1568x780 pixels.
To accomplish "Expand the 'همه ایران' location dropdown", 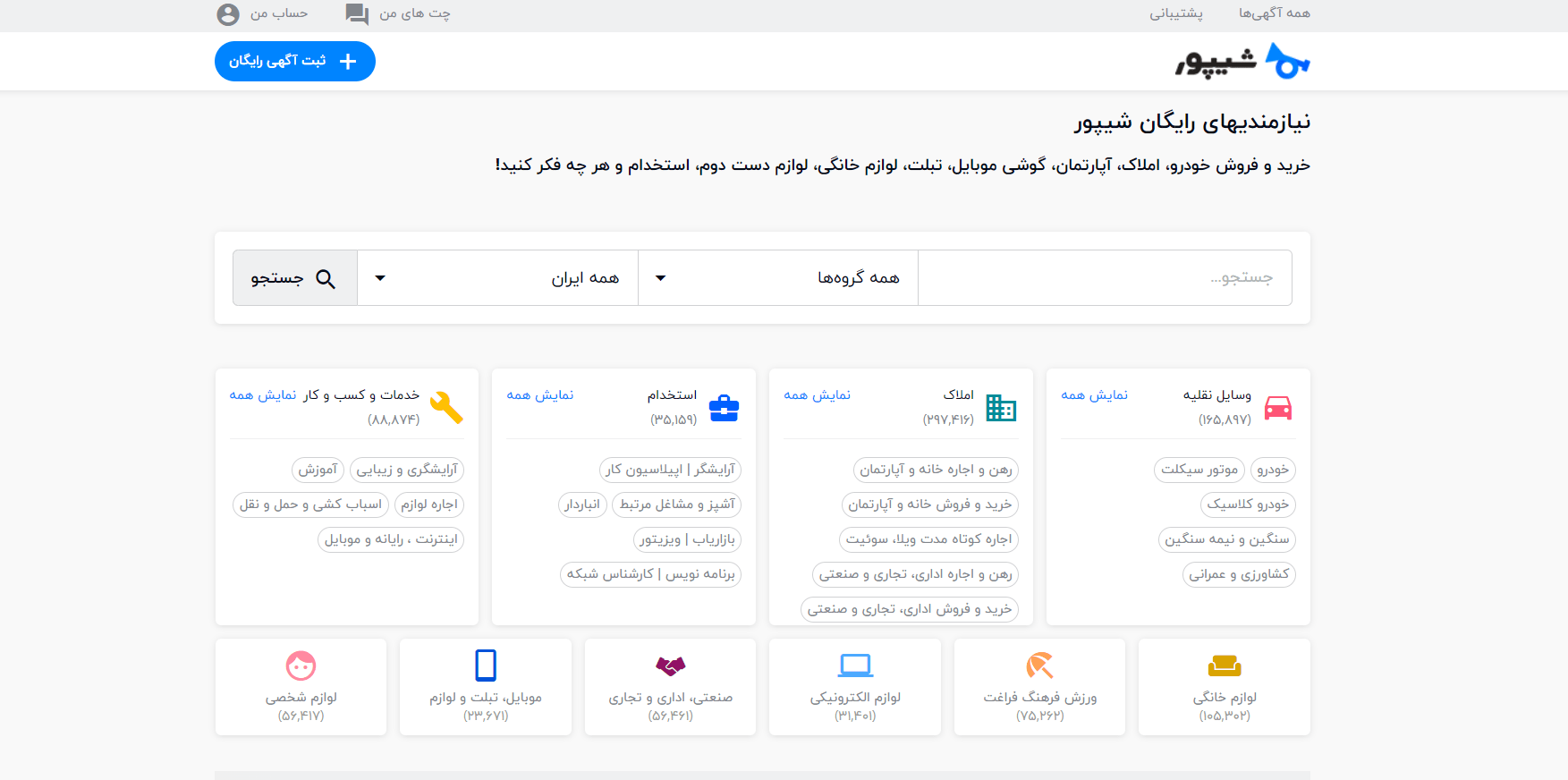I will (x=497, y=278).
